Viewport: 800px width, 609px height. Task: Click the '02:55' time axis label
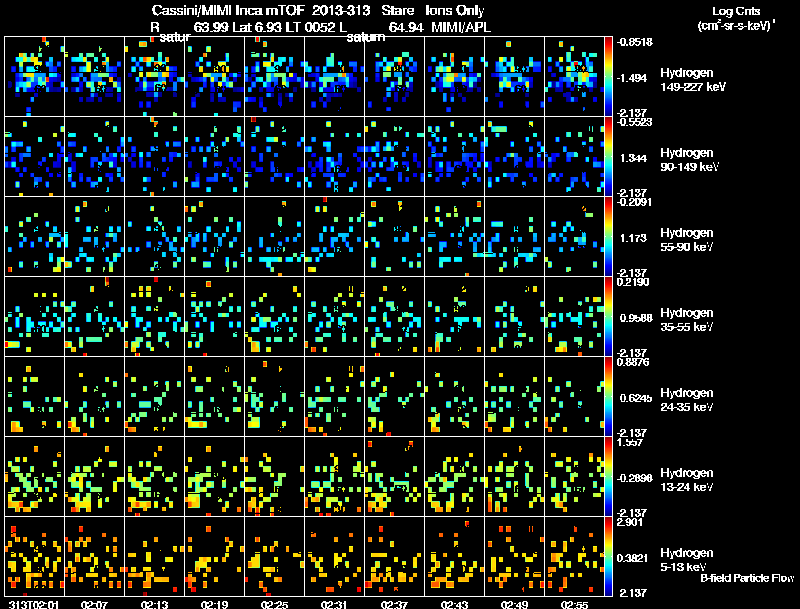coord(574,605)
